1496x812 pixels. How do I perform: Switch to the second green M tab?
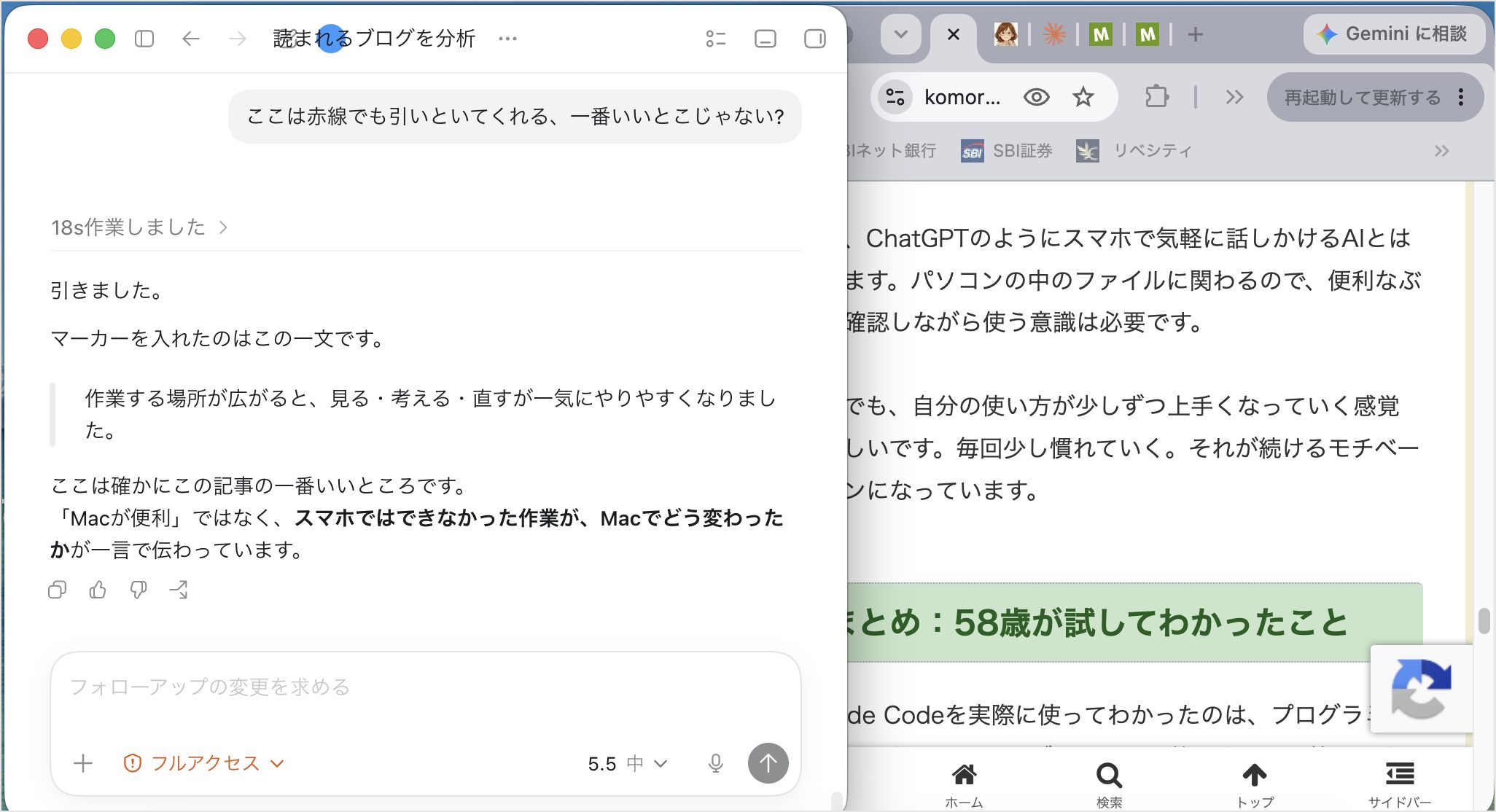click(1147, 34)
